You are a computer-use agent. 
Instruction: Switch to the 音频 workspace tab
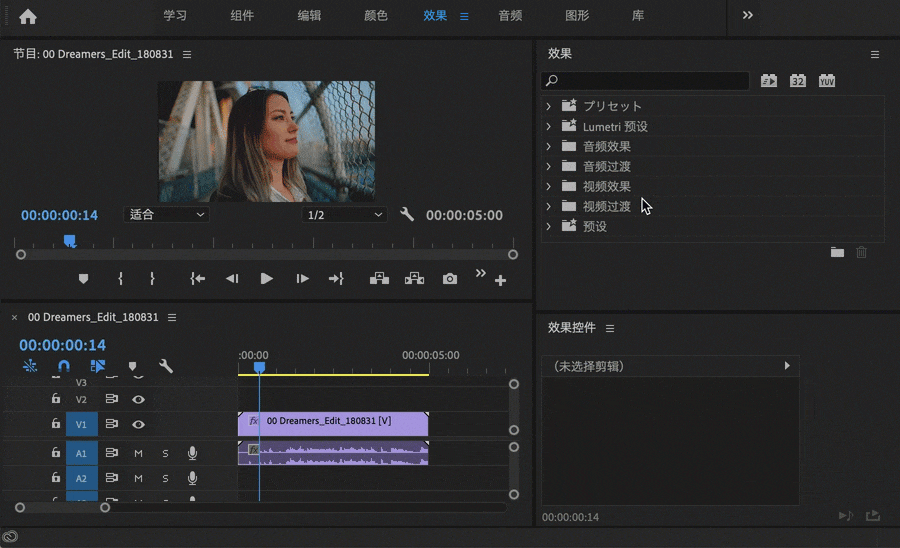click(510, 15)
